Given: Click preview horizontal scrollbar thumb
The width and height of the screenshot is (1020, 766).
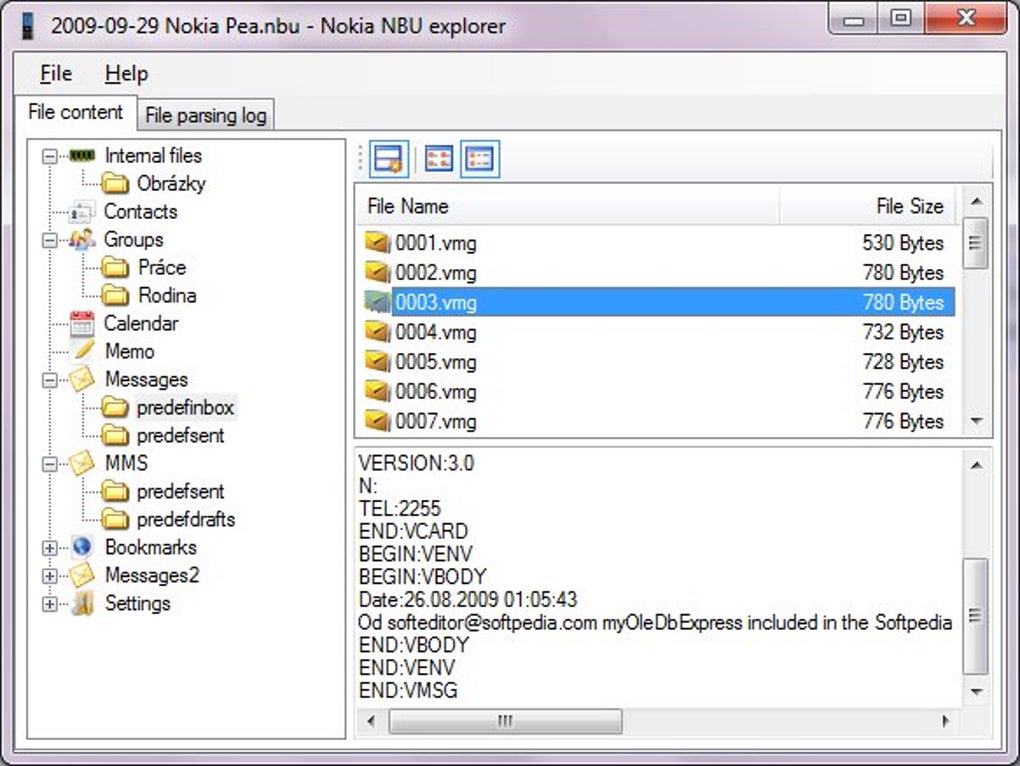Looking at the screenshot, I should 505,720.
